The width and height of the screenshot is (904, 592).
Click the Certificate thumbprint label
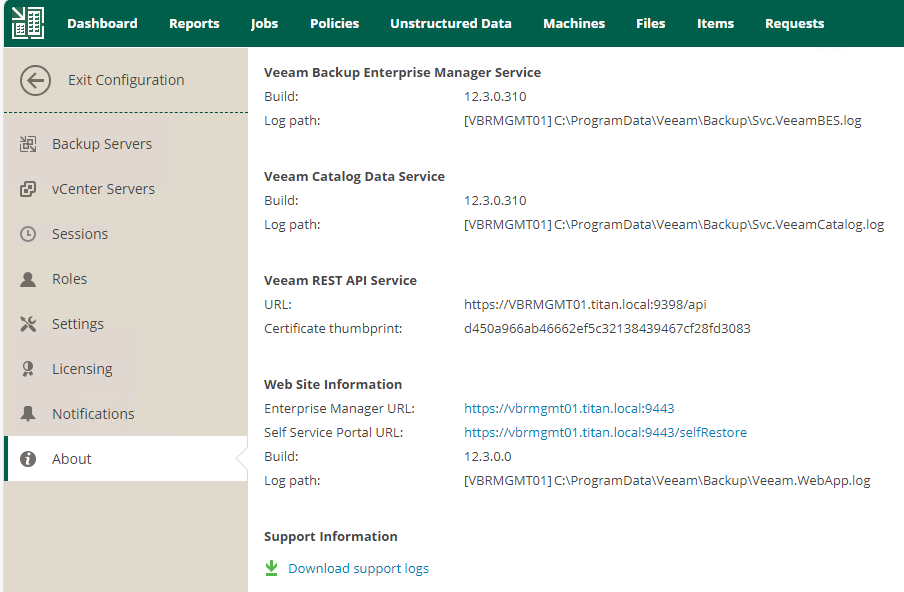click(333, 329)
